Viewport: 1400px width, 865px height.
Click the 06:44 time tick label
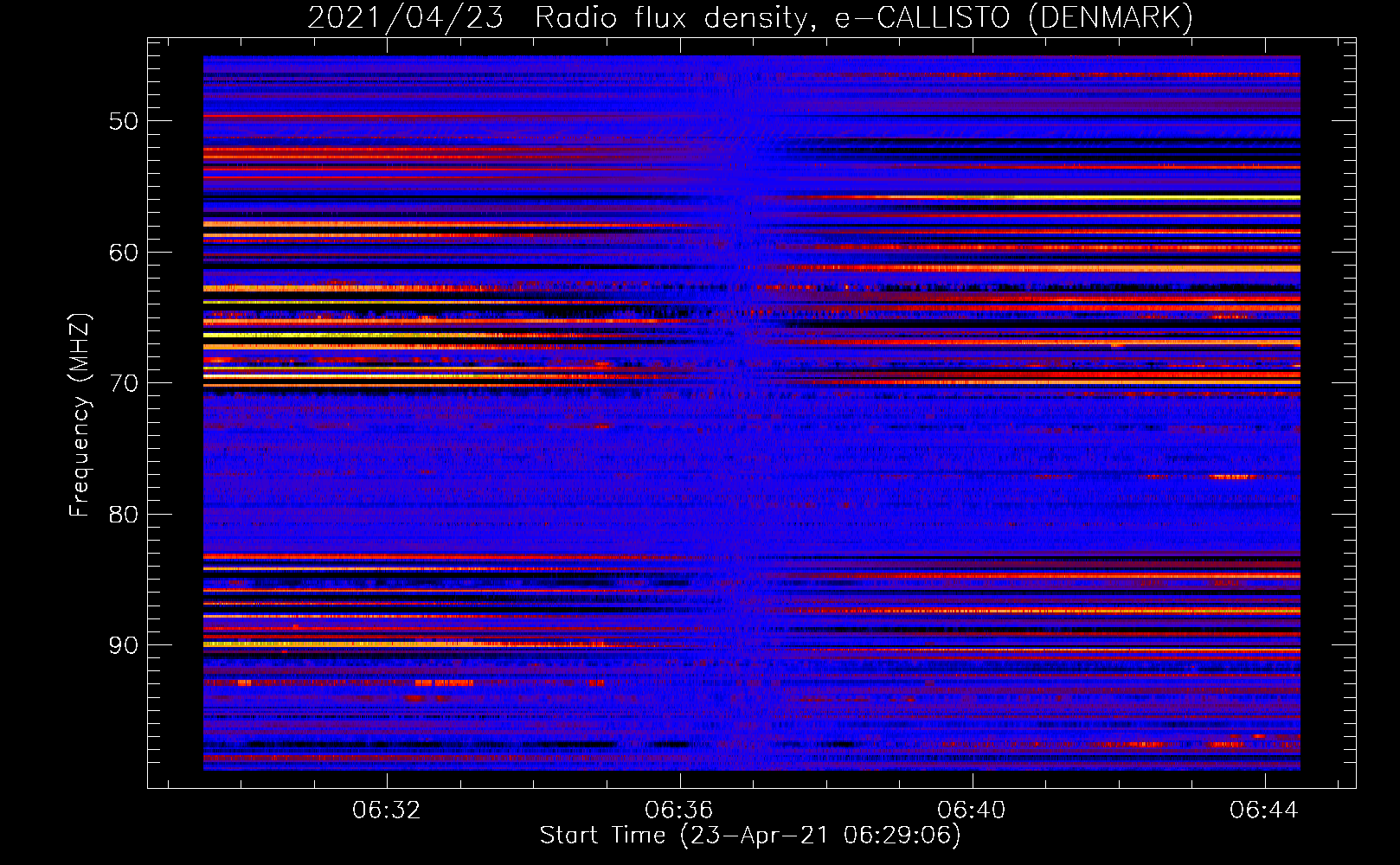tap(1264, 810)
